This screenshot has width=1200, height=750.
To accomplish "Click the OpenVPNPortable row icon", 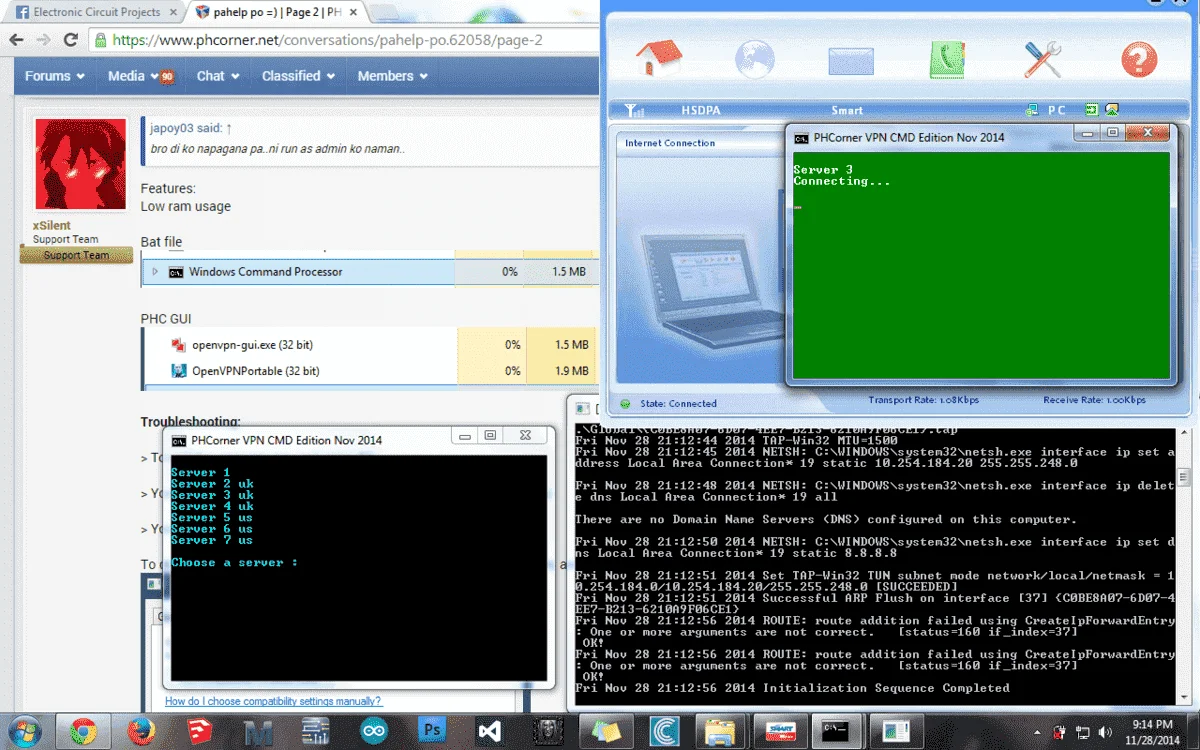I will [x=179, y=371].
